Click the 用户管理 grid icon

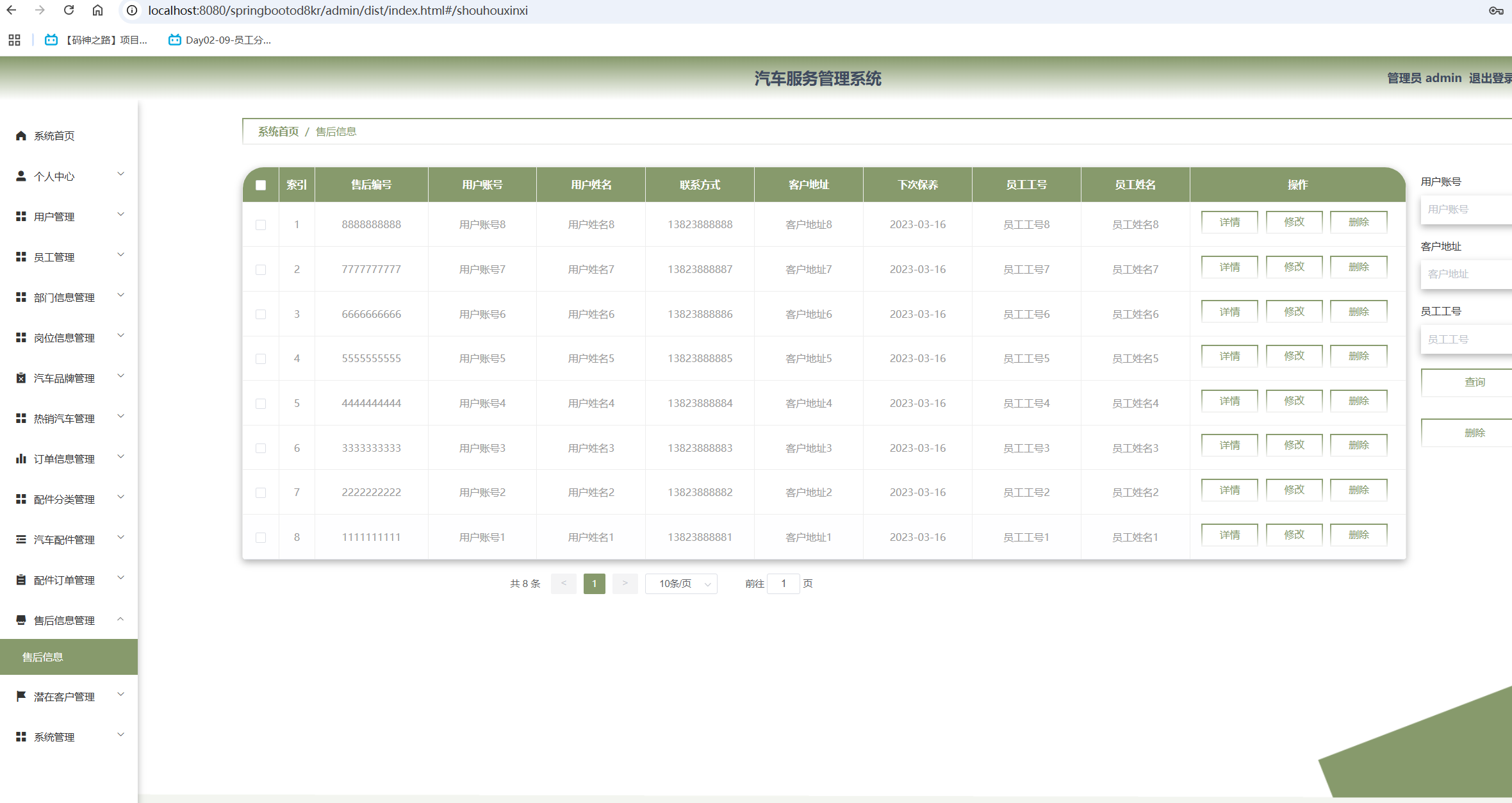click(21, 216)
